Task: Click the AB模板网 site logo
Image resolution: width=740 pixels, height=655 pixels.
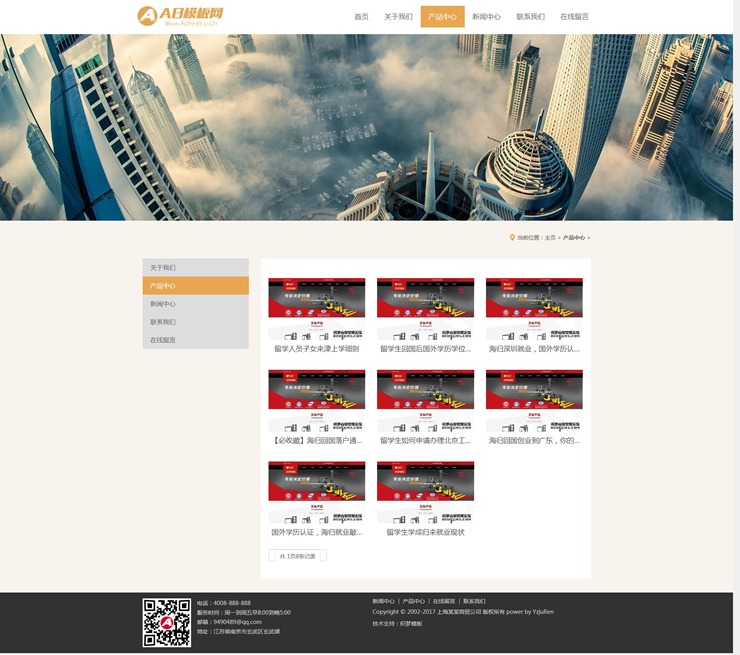Action: [180, 16]
